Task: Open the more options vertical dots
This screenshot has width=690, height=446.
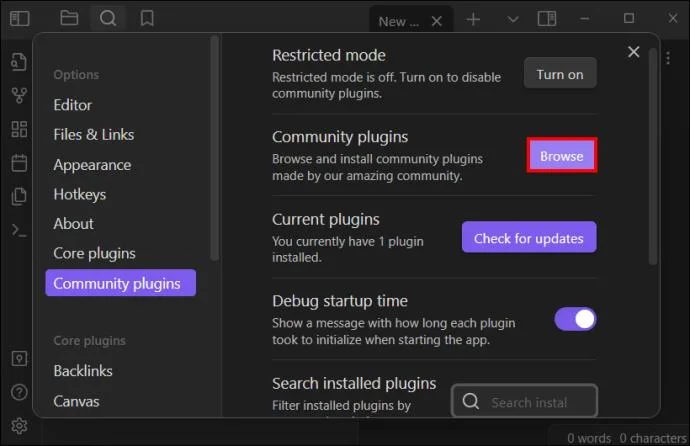Action: pos(668,58)
